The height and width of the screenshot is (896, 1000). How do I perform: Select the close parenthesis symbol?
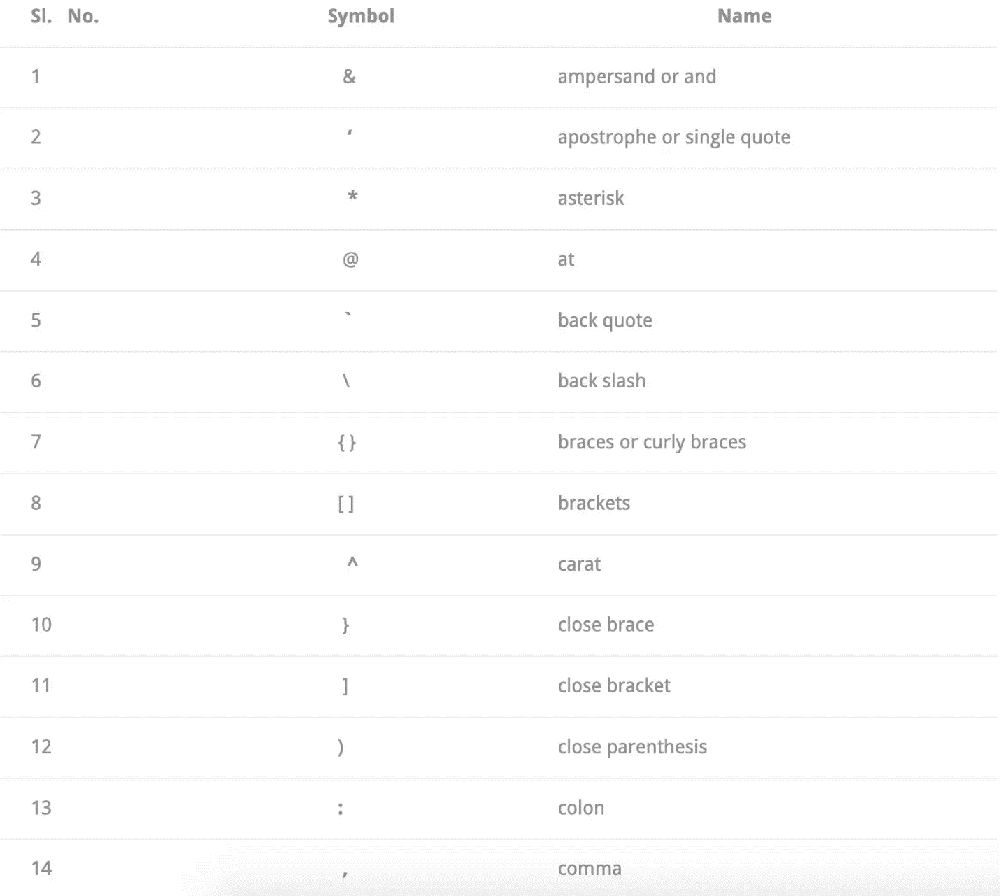(x=341, y=747)
